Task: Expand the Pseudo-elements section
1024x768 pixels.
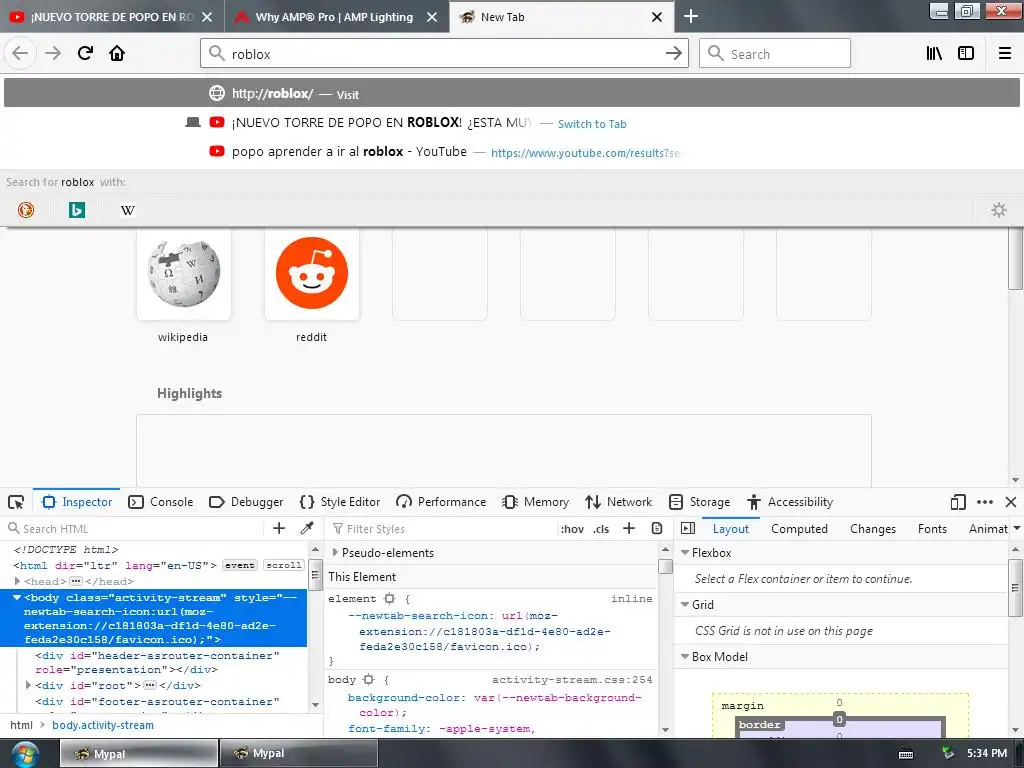Action: point(335,552)
